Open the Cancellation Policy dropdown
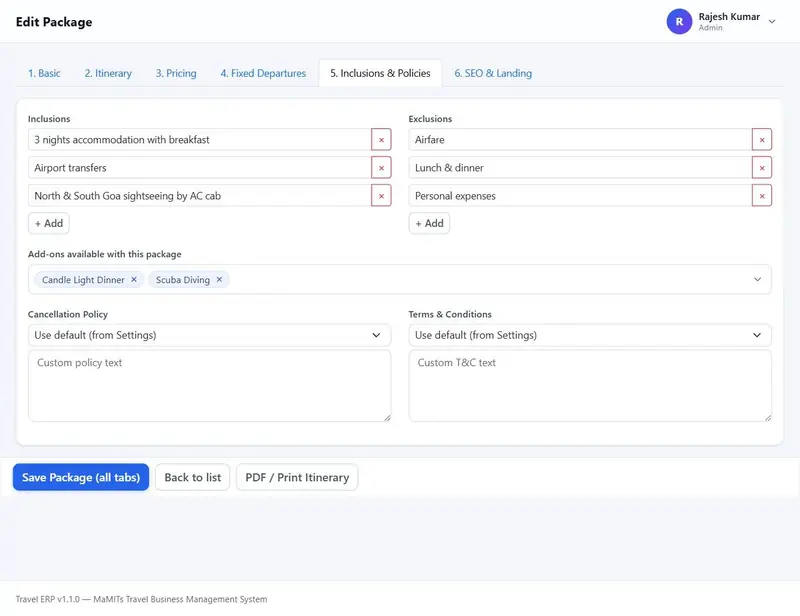The width and height of the screenshot is (800, 616). (x=210, y=335)
